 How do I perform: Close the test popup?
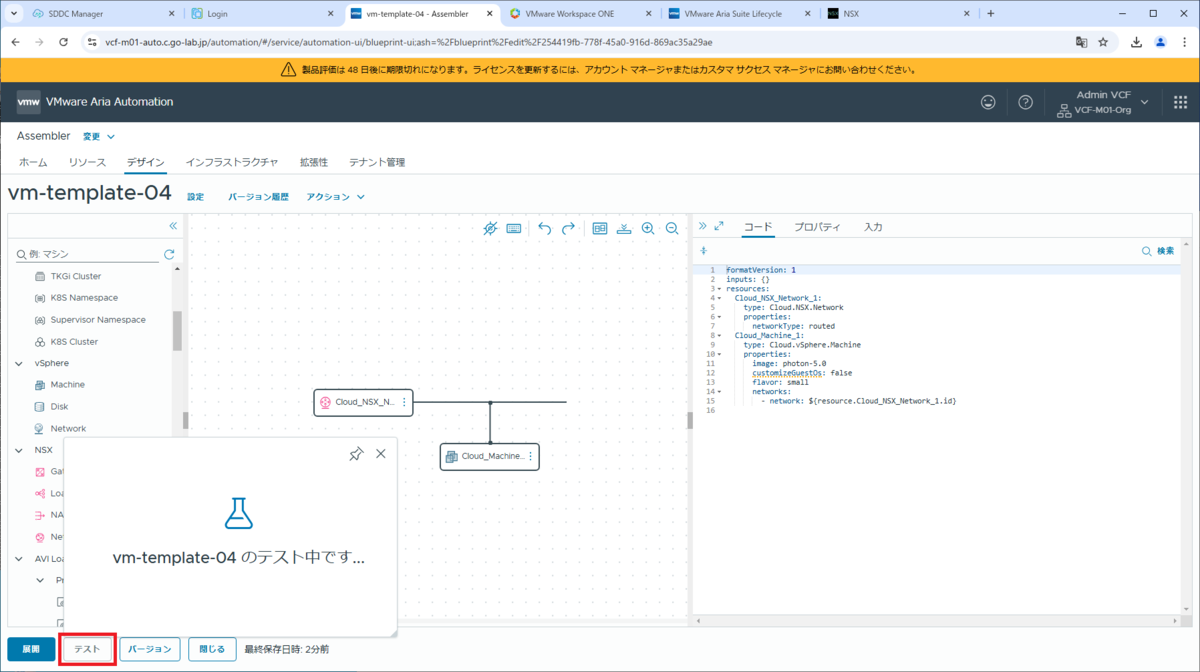pyautogui.click(x=380, y=454)
